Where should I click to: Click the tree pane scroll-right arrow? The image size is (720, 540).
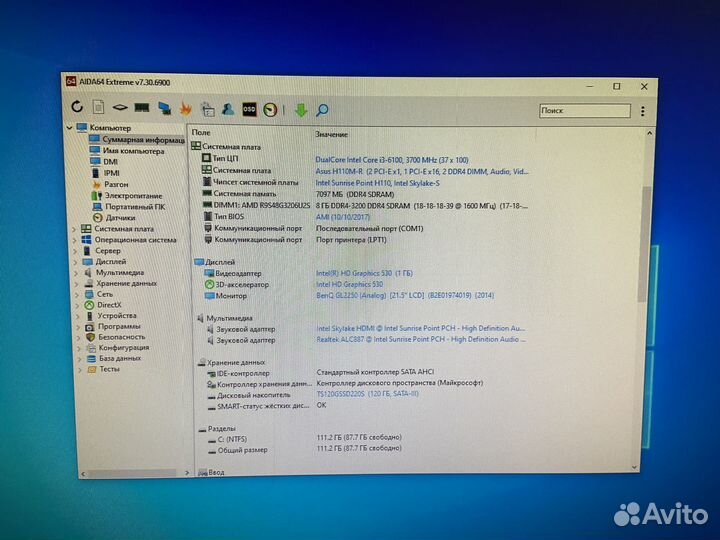(x=187, y=472)
